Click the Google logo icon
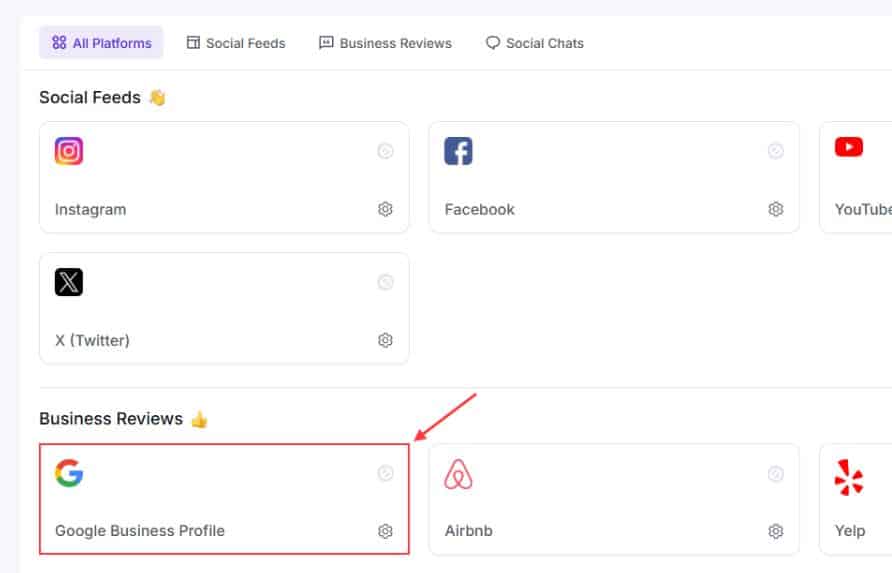The image size is (892, 573). pos(69,473)
